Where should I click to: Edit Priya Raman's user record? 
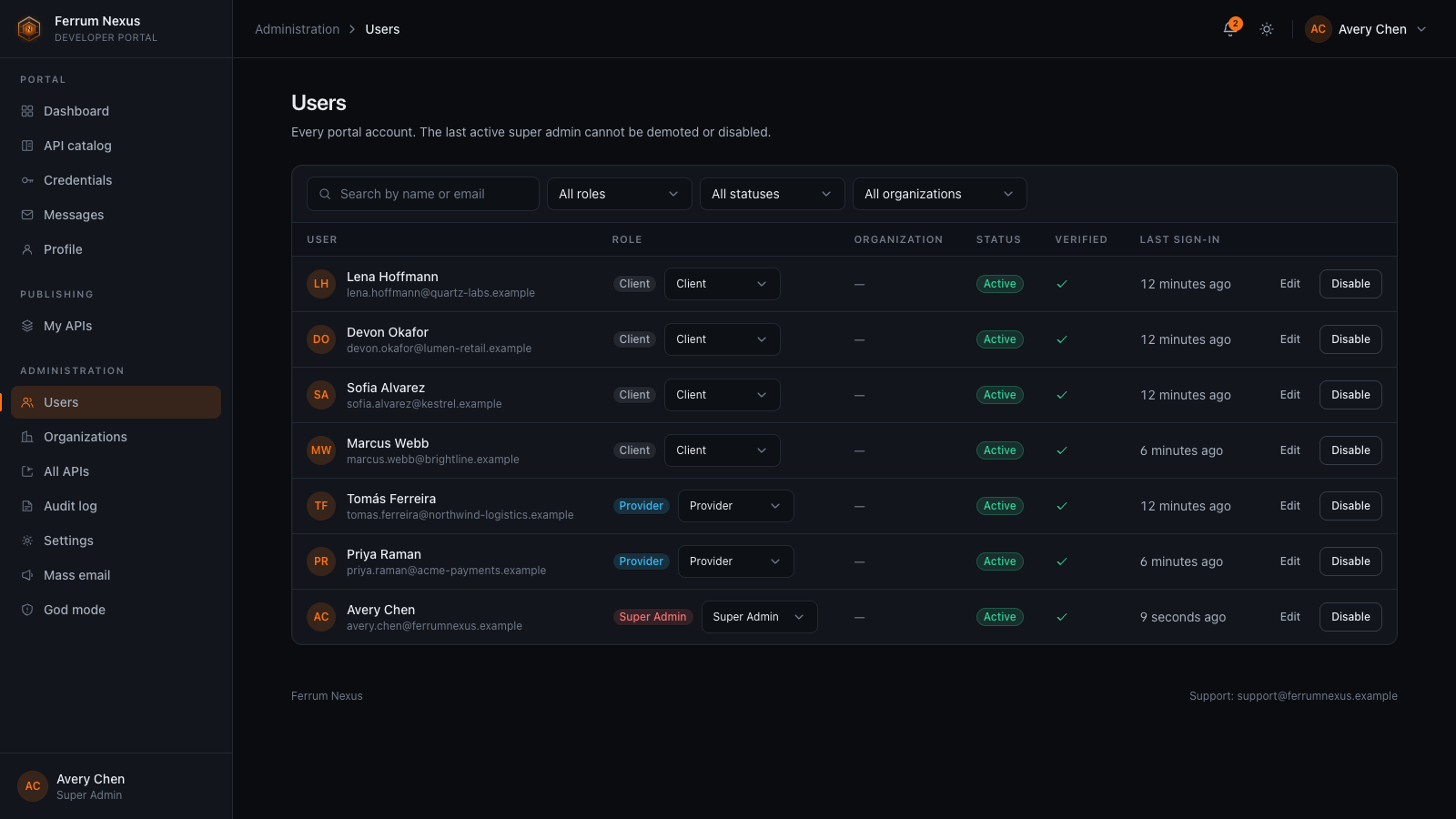tap(1290, 561)
